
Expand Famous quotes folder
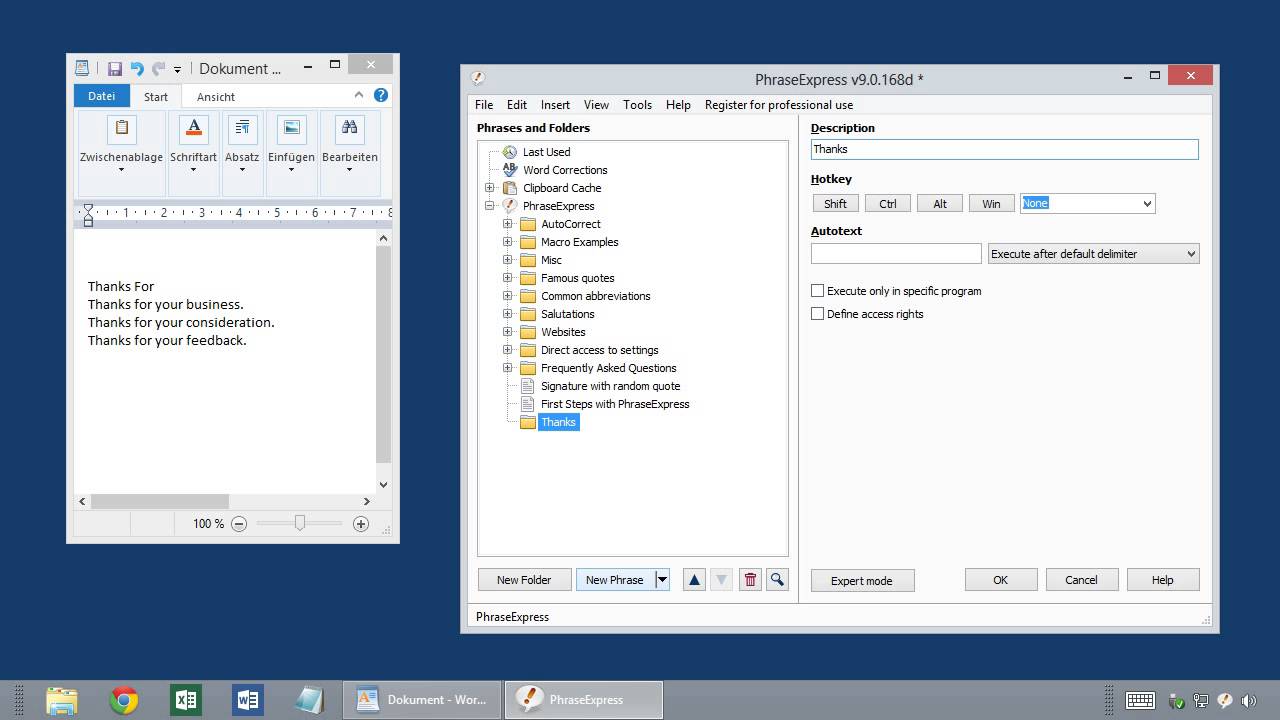coord(508,278)
